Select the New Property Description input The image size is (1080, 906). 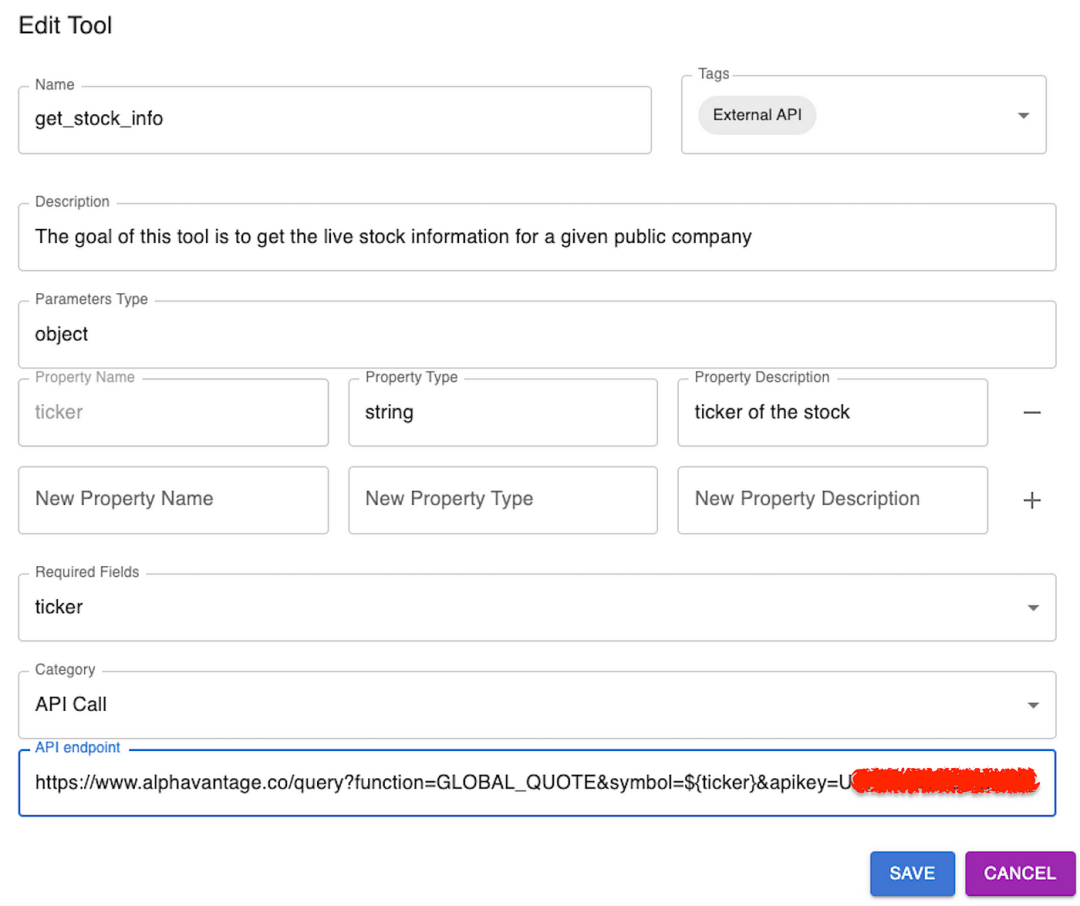pyautogui.click(x=832, y=499)
